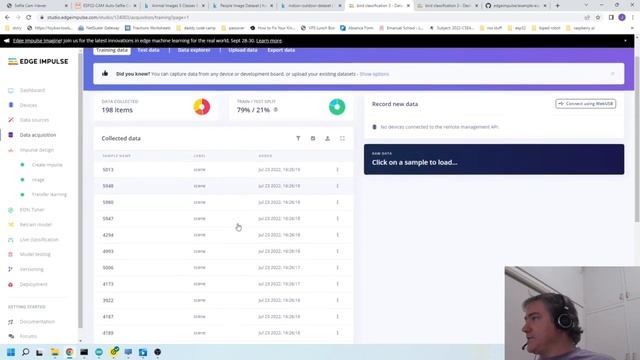The width and height of the screenshot is (640, 360).
Task: Reload the page with browser refresh button
Action: click(x=29, y=18)
